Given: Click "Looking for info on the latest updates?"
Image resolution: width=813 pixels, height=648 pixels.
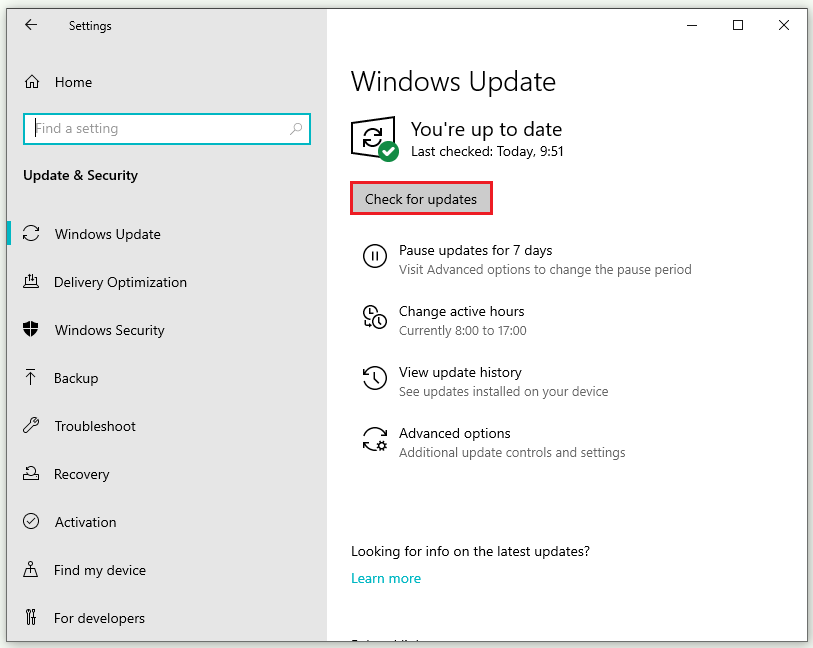Looking at the screenshot, I should point(470,551).
